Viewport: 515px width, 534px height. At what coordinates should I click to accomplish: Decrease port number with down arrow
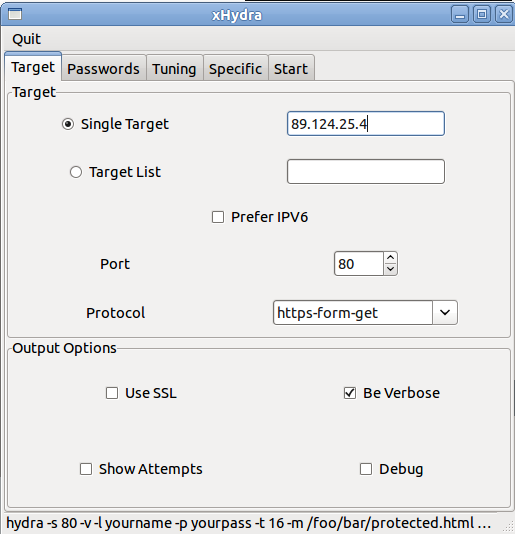(x=390, y=269)
